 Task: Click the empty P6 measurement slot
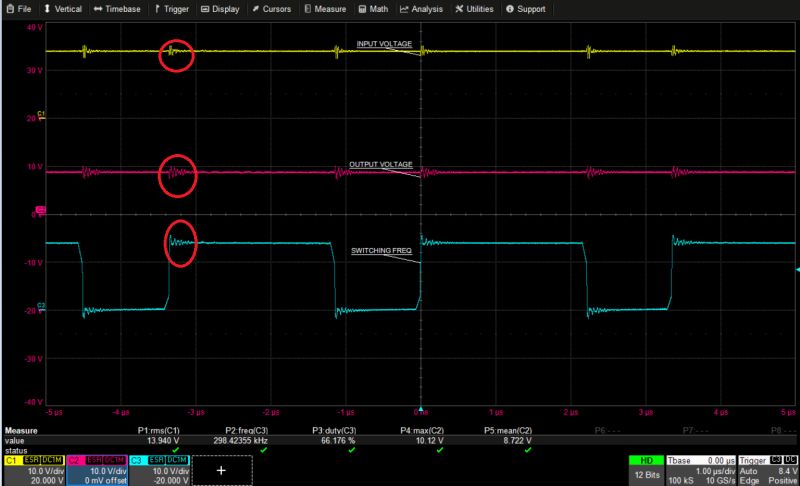(x=607, y=430)
